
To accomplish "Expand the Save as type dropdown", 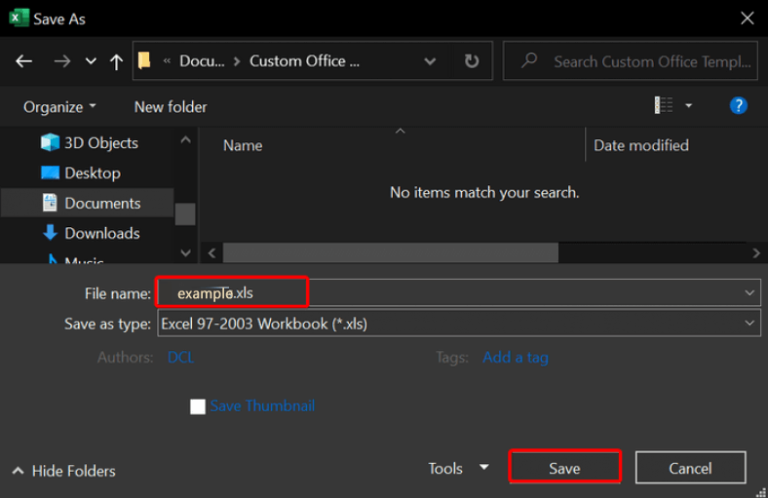I will point(750,323).
